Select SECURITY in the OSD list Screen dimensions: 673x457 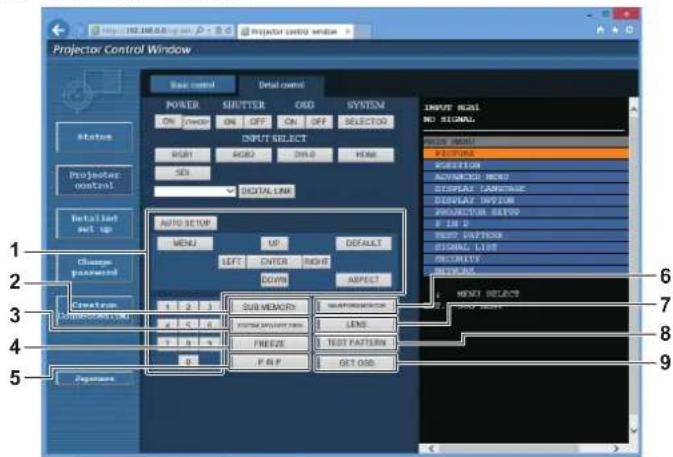[x=526, y=259]
